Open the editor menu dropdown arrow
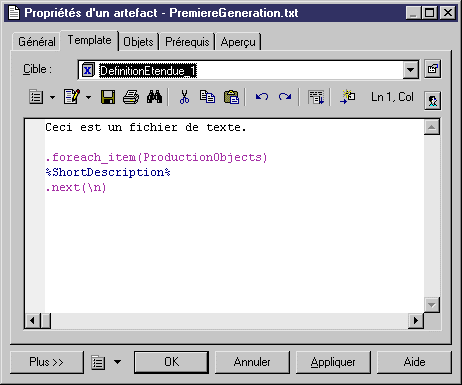This screenshot has width=462, height=385. click(x=53, y=97)
